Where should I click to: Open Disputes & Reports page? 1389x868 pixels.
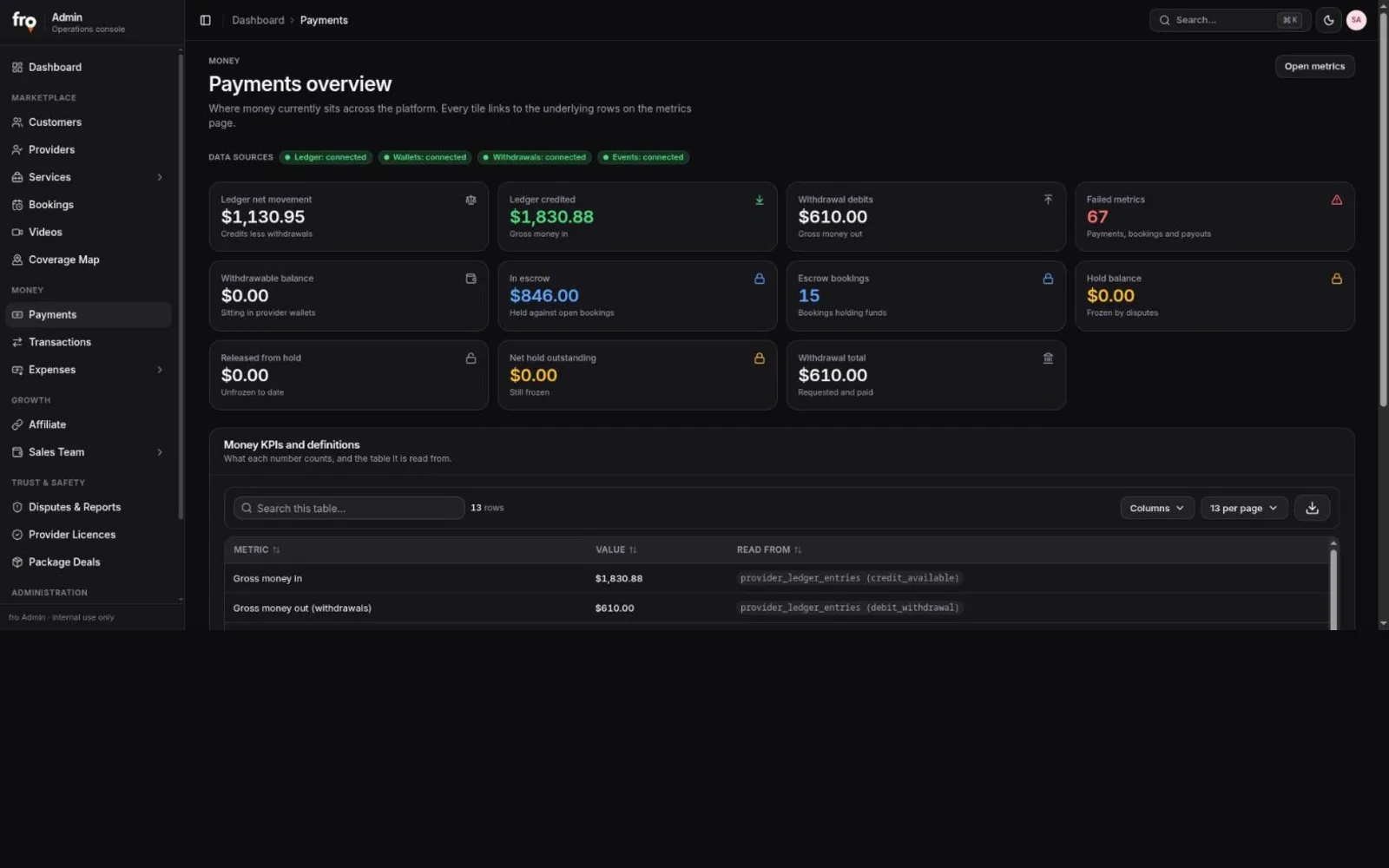click(x=89, y=507)
